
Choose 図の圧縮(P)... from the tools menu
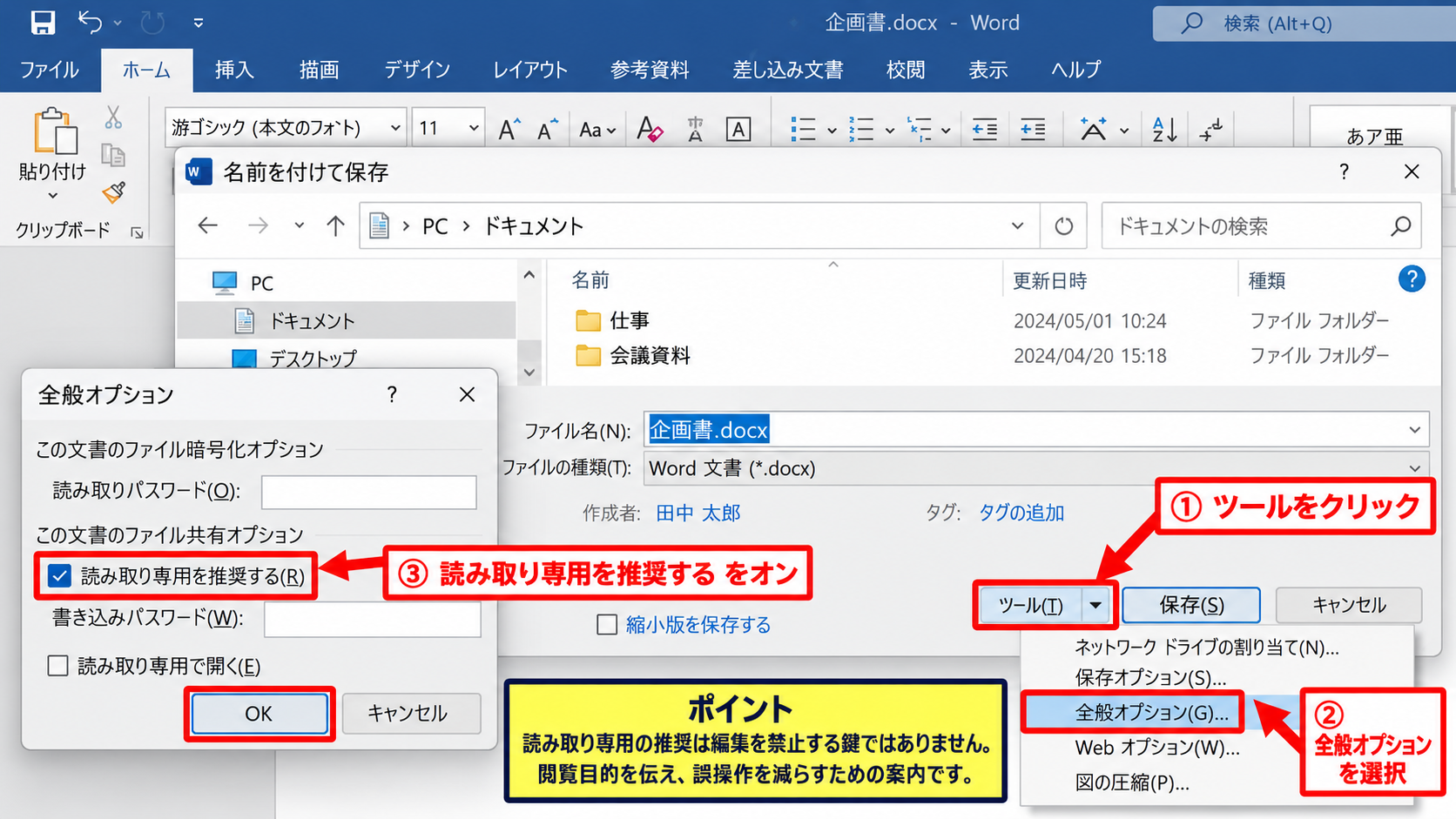[1132, 783]
